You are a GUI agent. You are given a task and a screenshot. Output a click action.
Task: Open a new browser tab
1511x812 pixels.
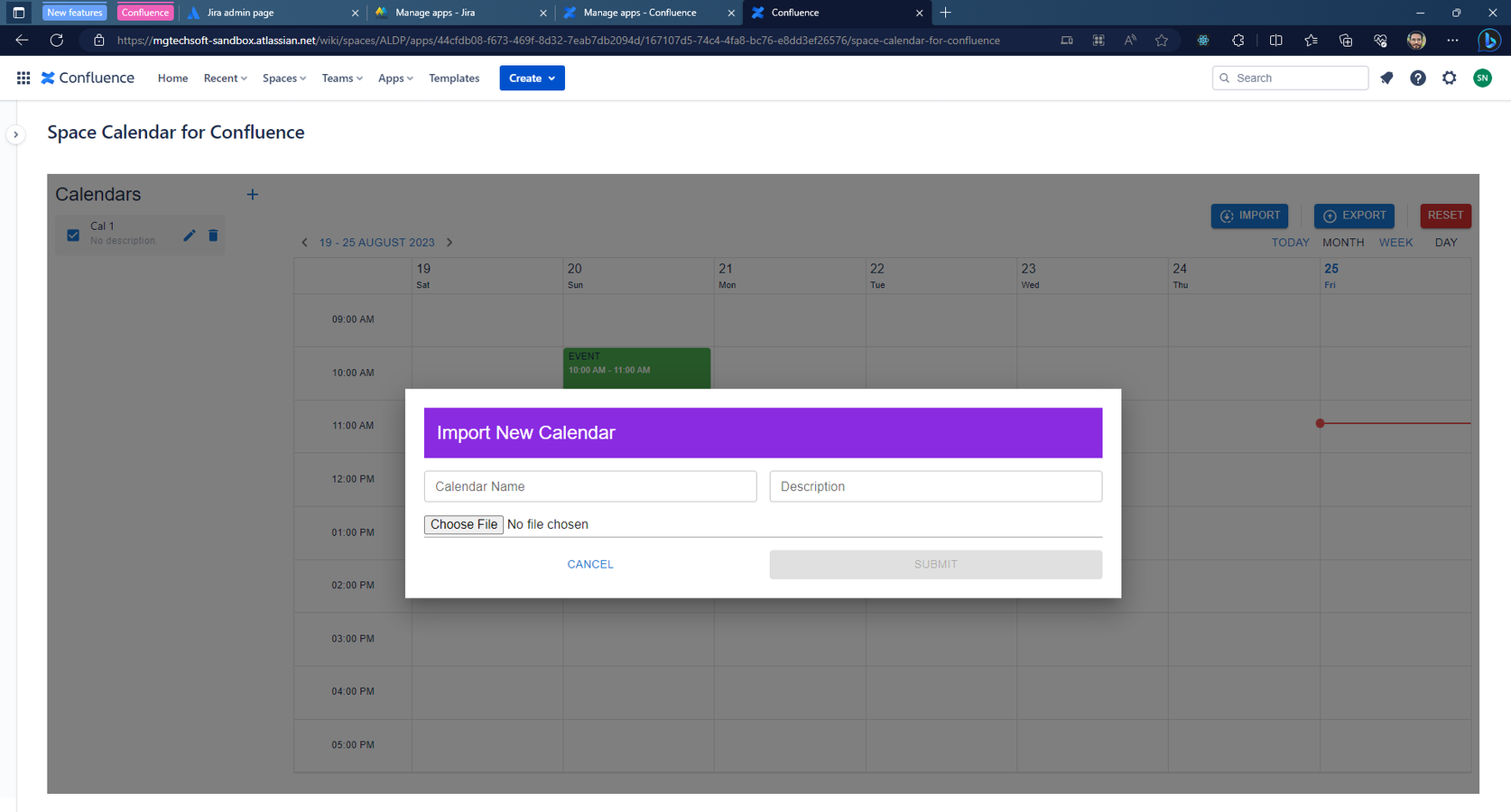945,13
